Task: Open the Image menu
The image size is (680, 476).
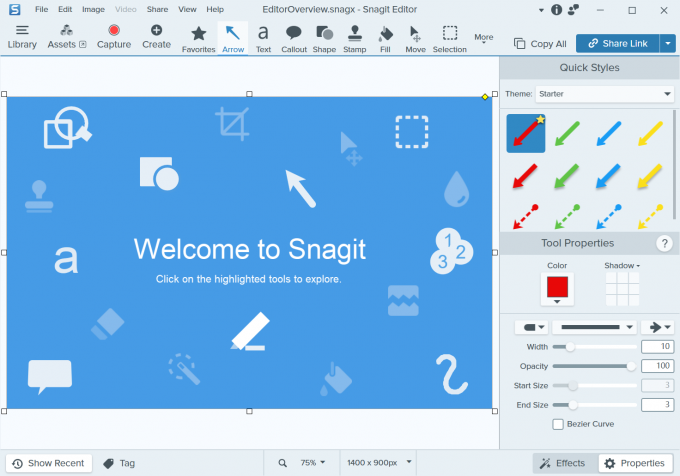Action: click(x=93, y=9)
